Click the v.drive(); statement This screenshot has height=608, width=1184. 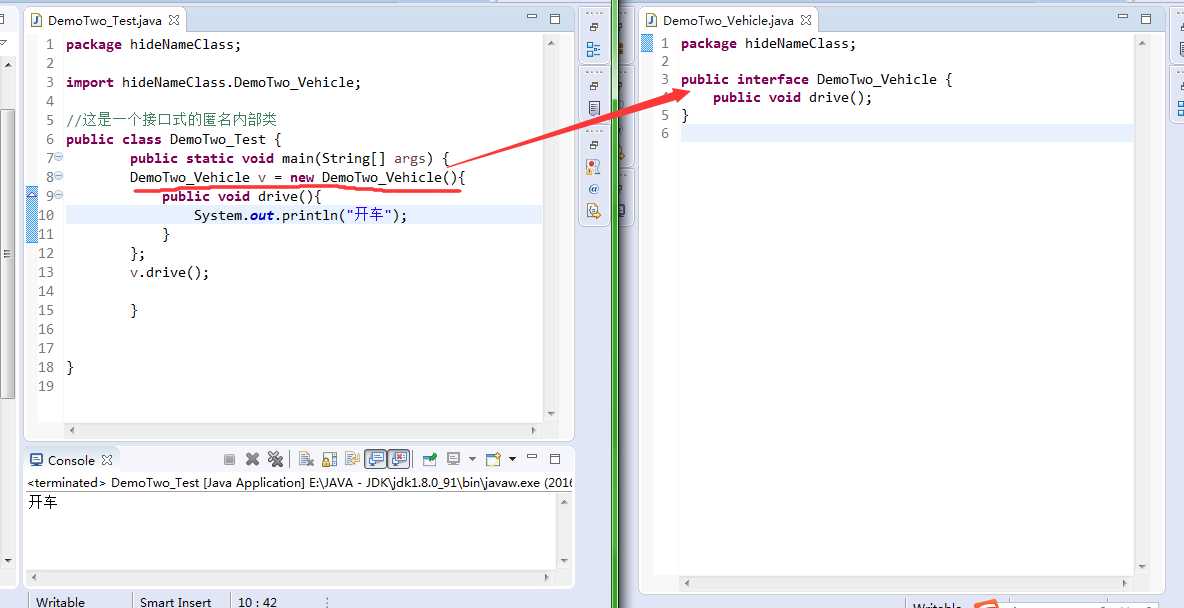click(169, 272)
